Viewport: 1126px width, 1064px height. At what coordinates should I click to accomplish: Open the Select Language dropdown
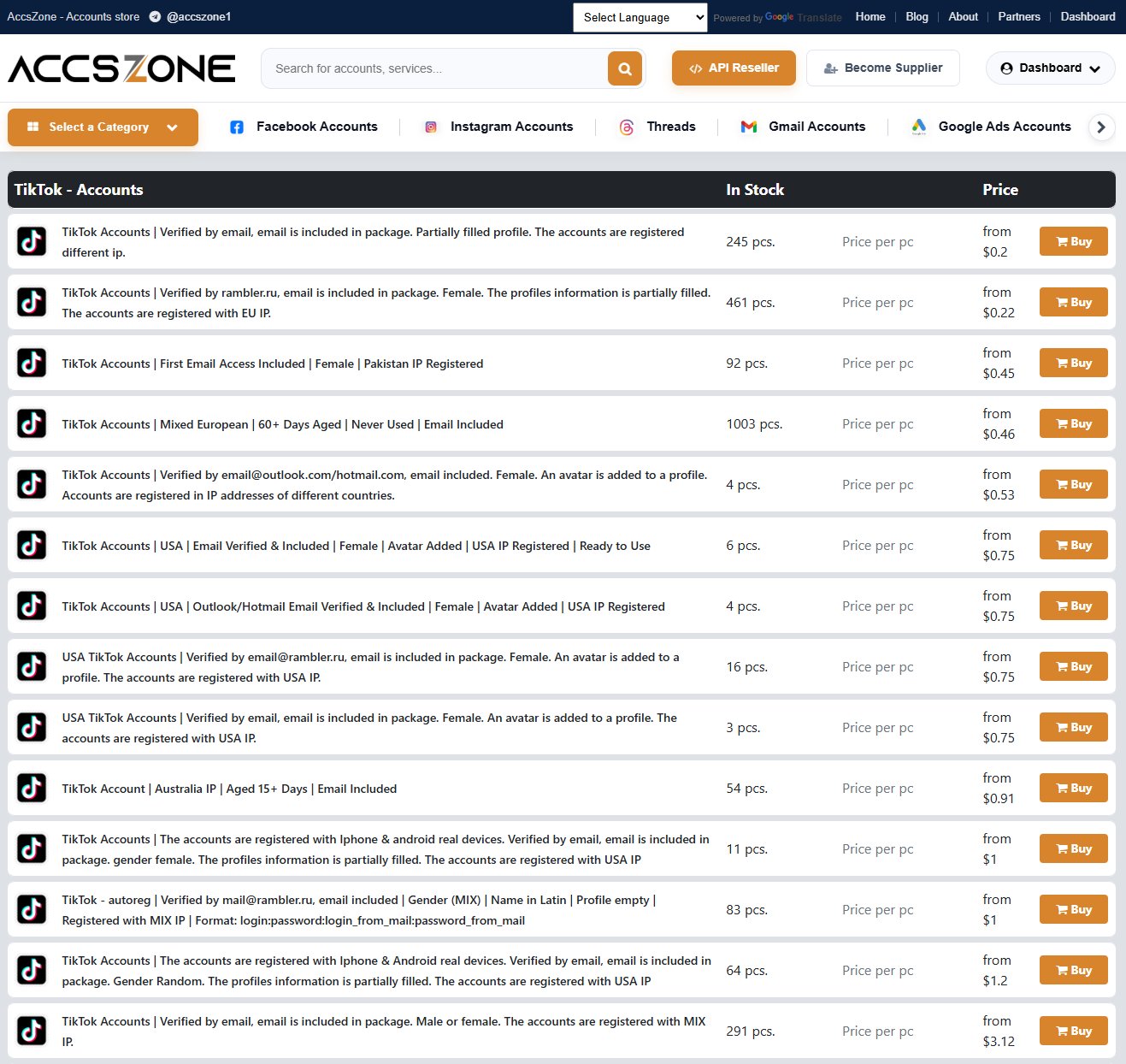(x=640, y=17)
